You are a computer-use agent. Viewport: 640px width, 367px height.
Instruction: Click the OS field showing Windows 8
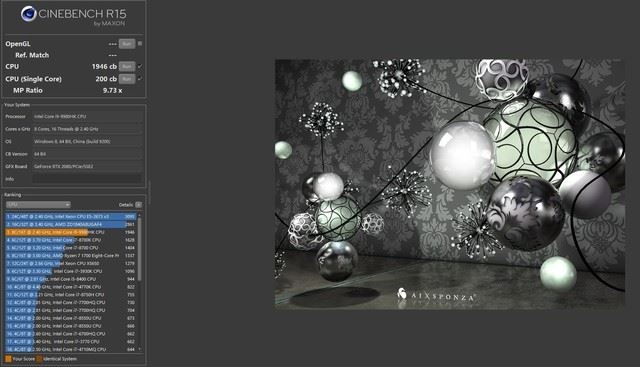pyautogui.click(x=87, y=142)
